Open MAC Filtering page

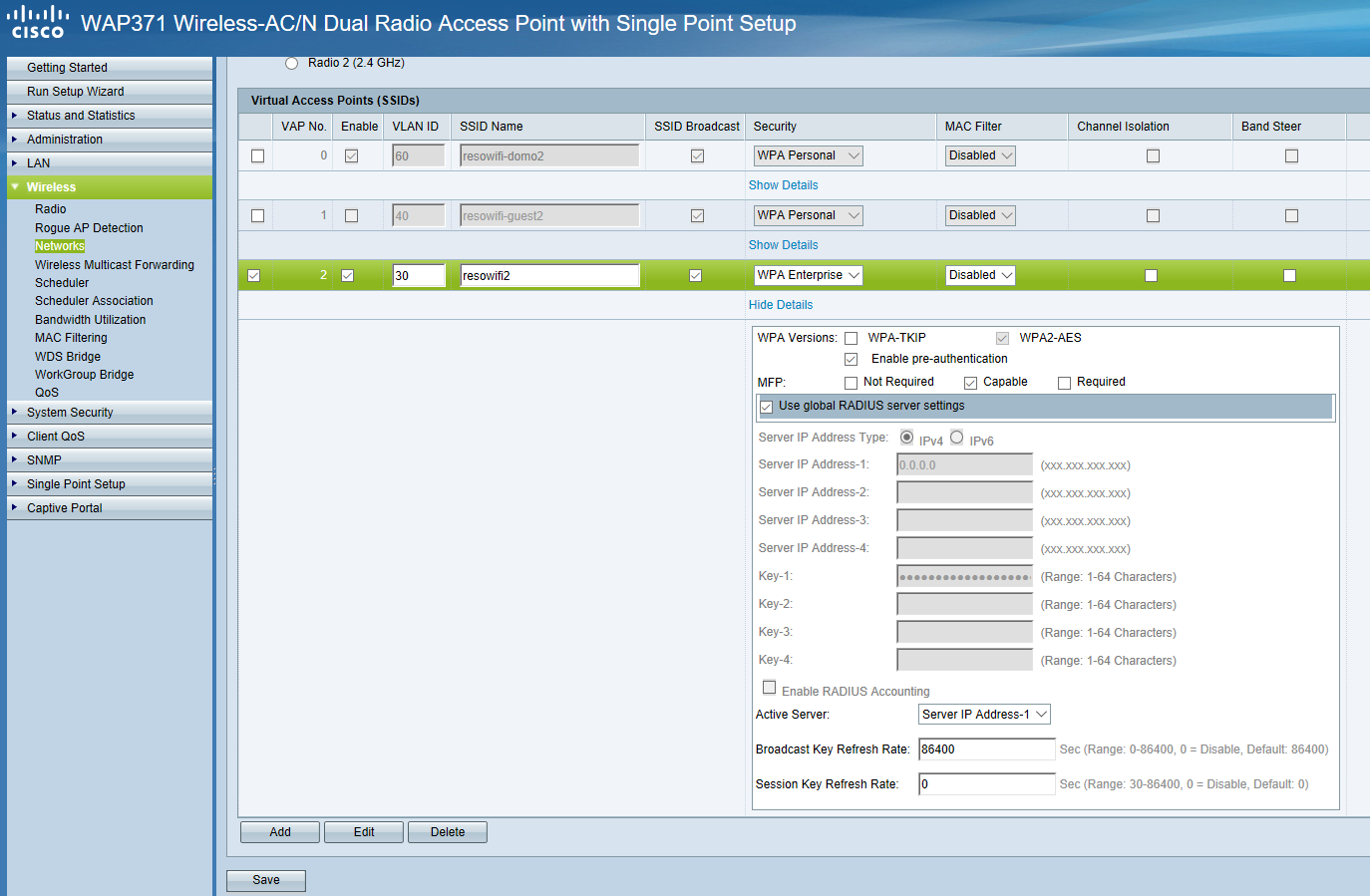[71, 338]
